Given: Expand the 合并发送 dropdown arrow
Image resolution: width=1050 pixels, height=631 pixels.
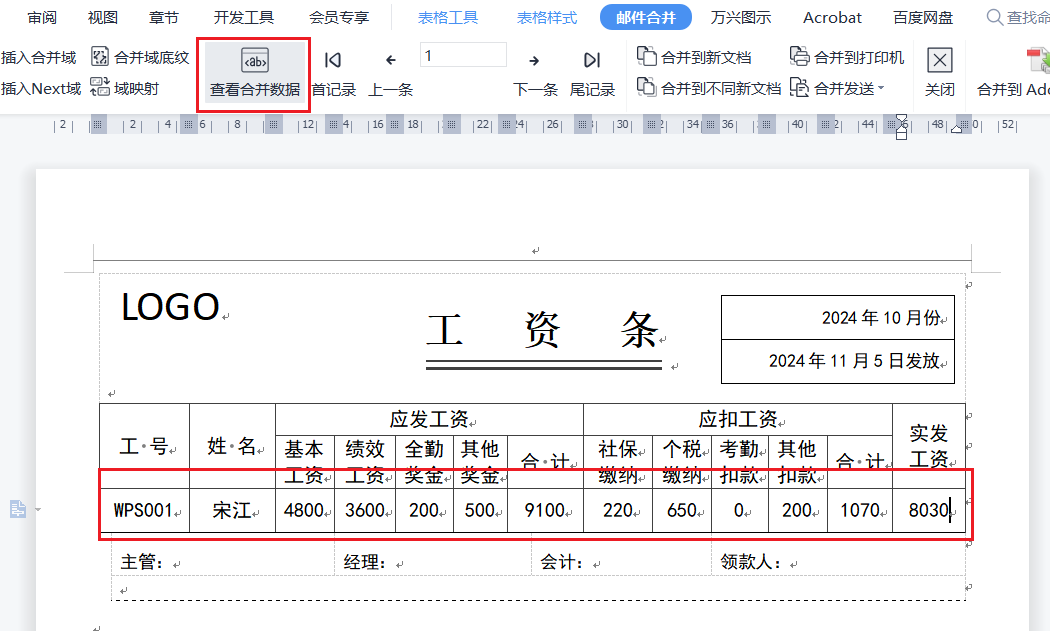Looking at the screenshot, I should click(x=881, y=89).
